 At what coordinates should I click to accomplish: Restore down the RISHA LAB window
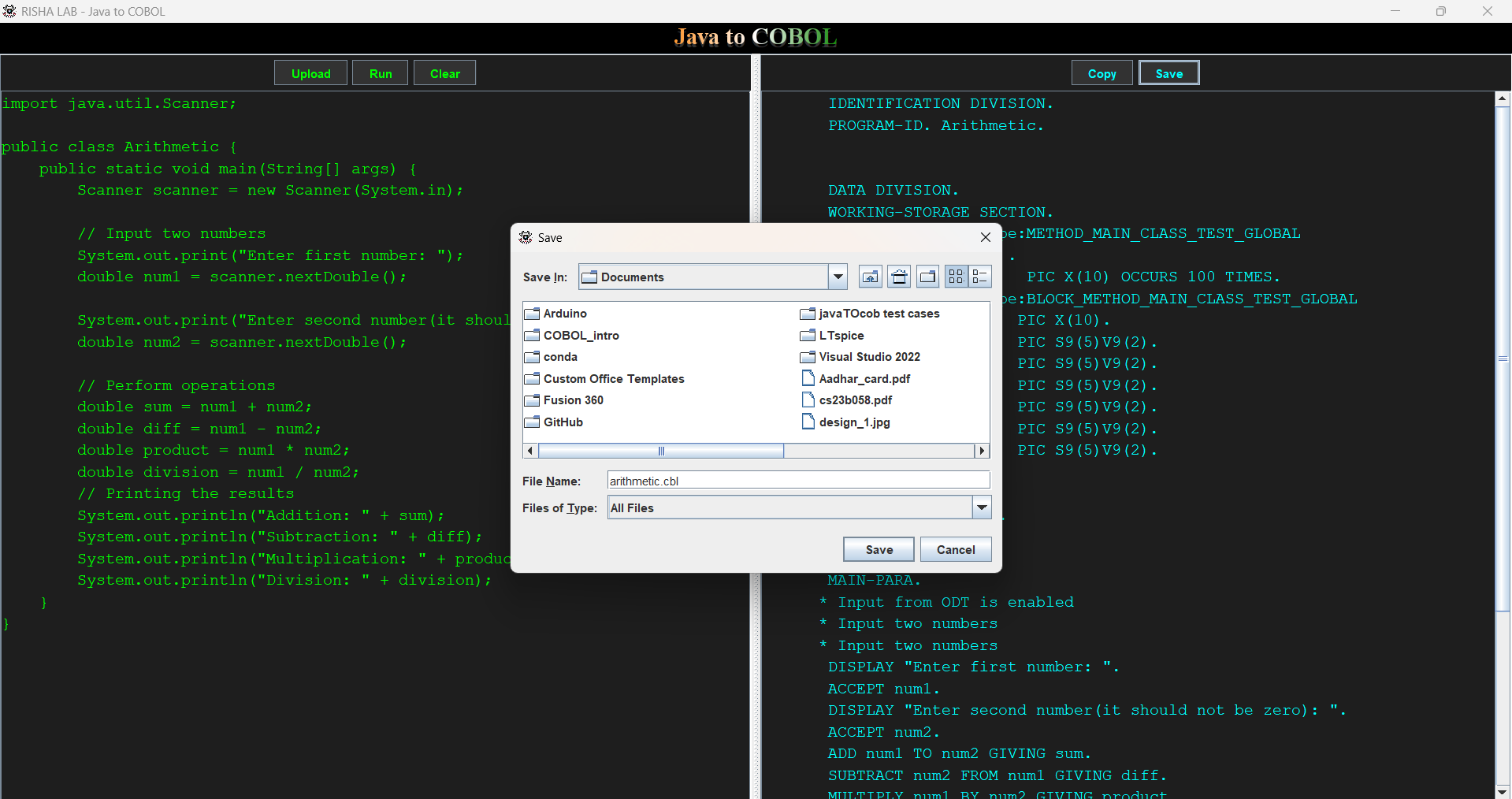coord(1441,11)
